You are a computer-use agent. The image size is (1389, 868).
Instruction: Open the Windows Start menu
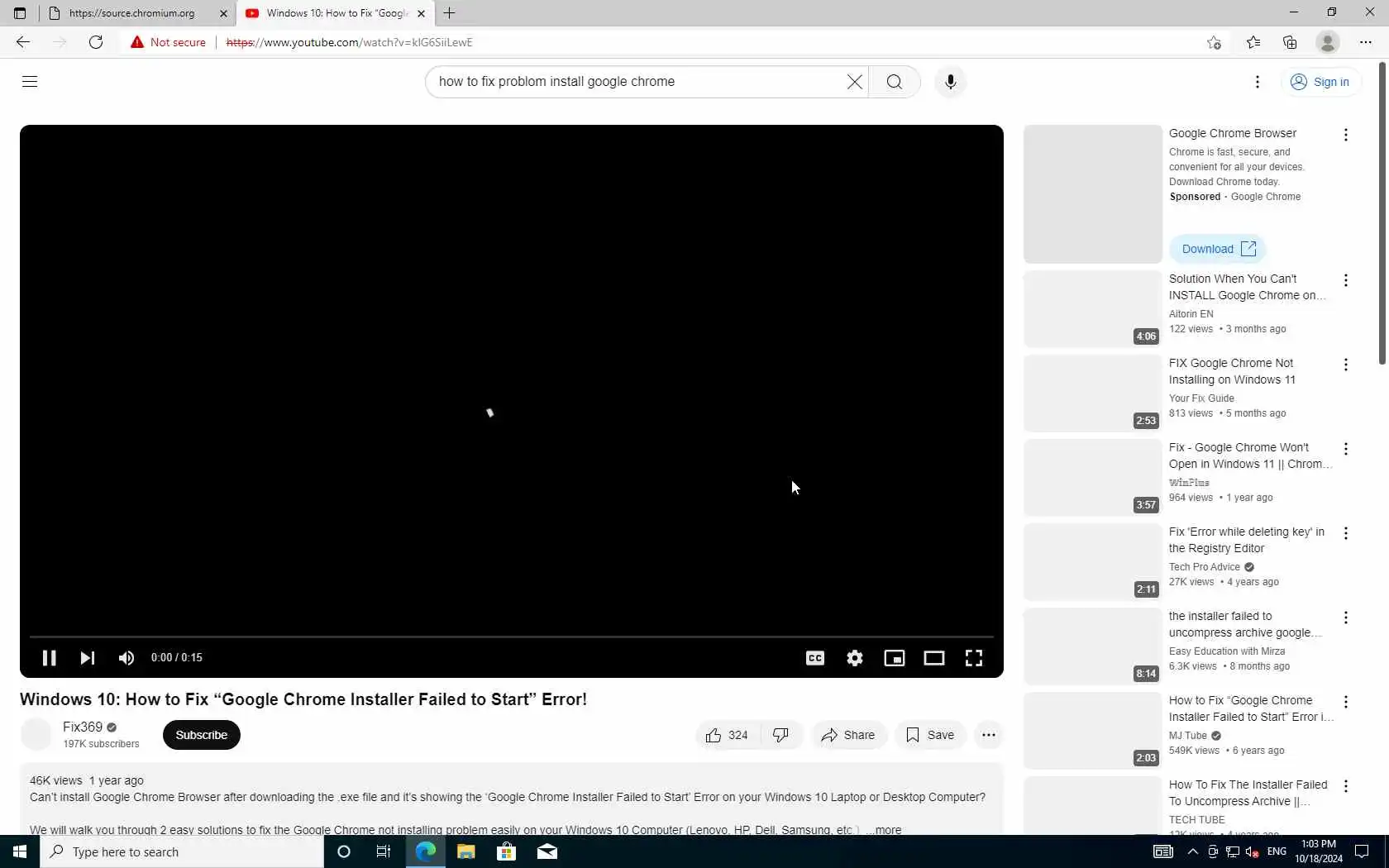pos(20,851)
